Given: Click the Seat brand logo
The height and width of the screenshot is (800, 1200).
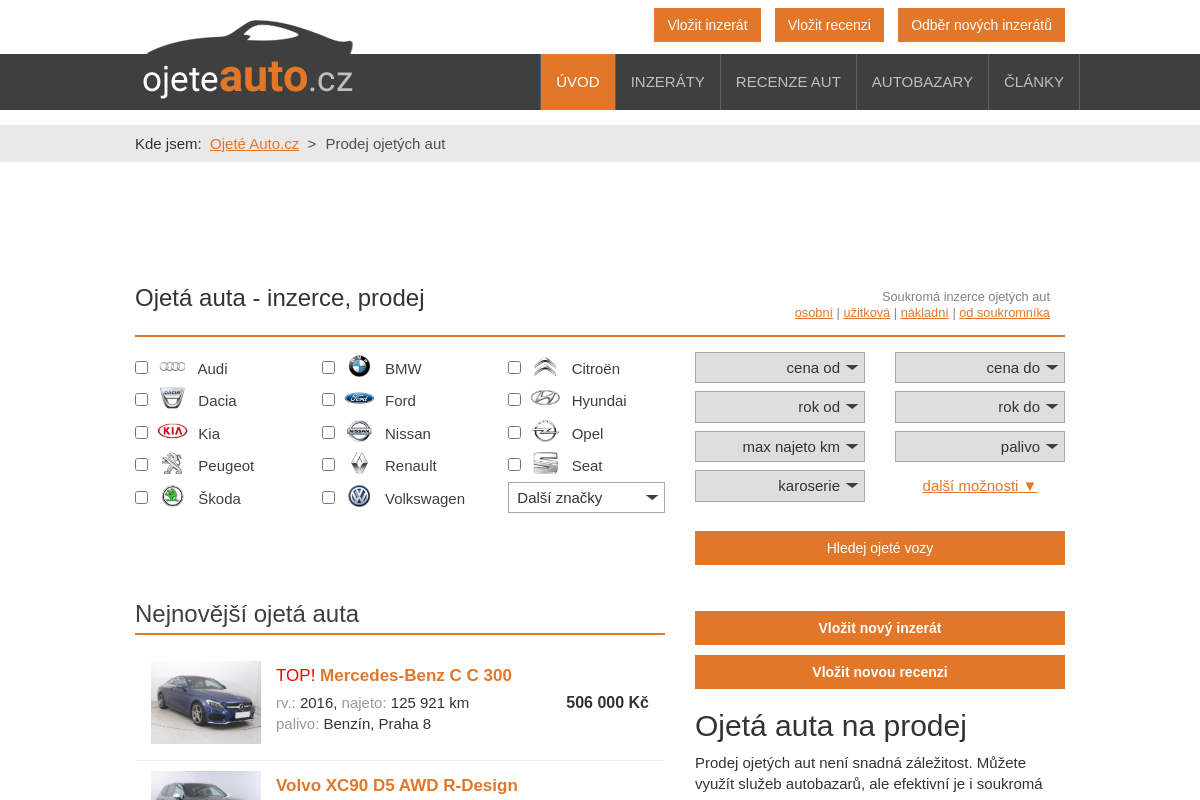Looking at the screenshot, I should pos(545,463).
